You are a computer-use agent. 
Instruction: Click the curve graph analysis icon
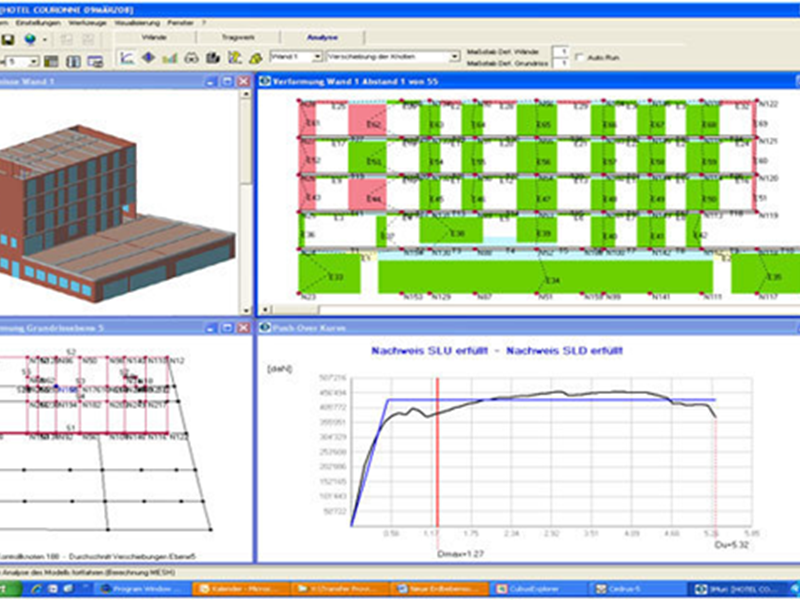(127, 58)
